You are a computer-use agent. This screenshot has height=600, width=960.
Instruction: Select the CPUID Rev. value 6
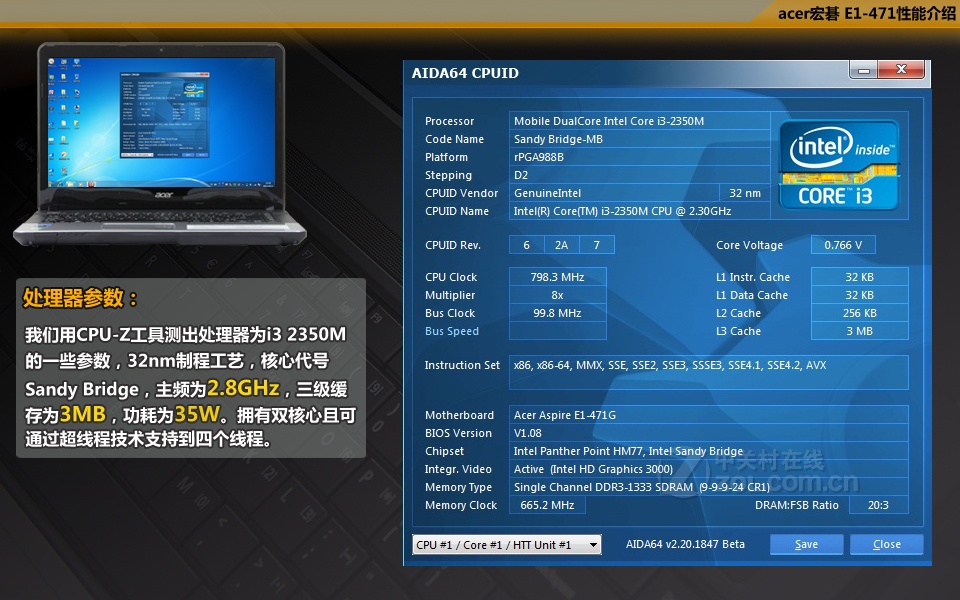click(526, 244)
